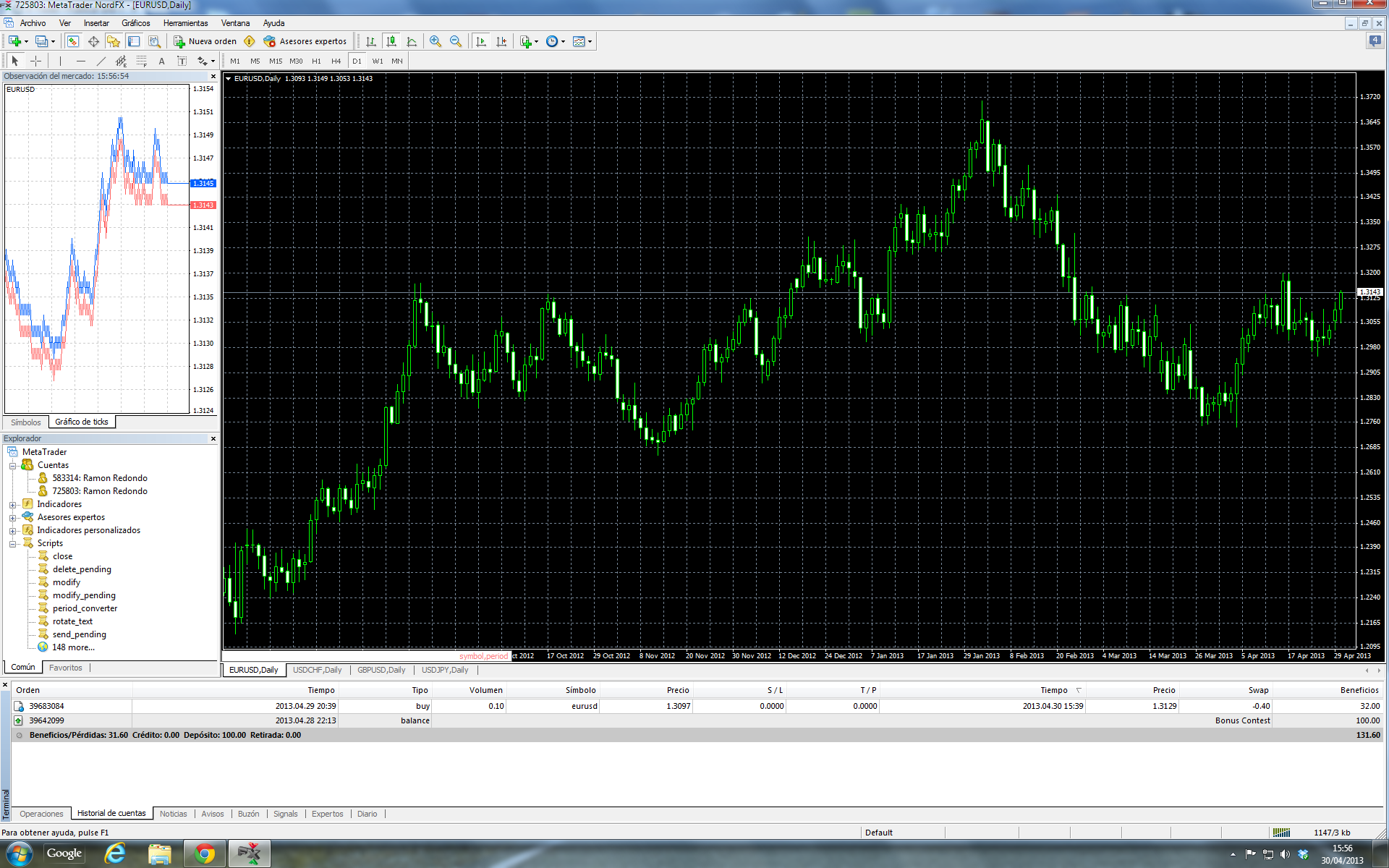The height and width of the screenshot is (868, 1389).
Task: Select the H4 timeframe button
Action: 336,61
